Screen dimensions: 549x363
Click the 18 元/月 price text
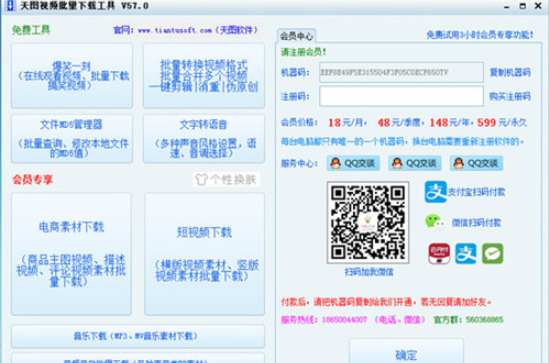(x=345, y=123)
